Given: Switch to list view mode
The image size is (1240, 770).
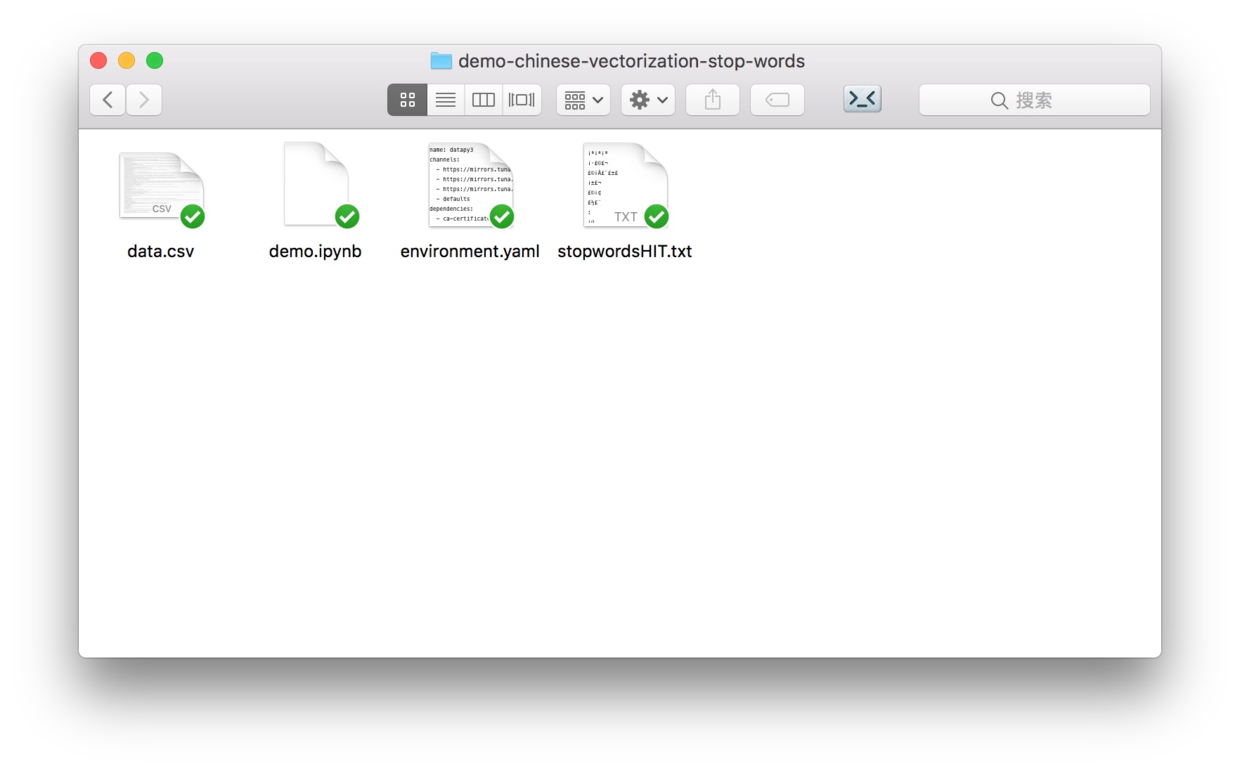Looking at the screenshot, I should pyautogui.click(x=446, y=100).
